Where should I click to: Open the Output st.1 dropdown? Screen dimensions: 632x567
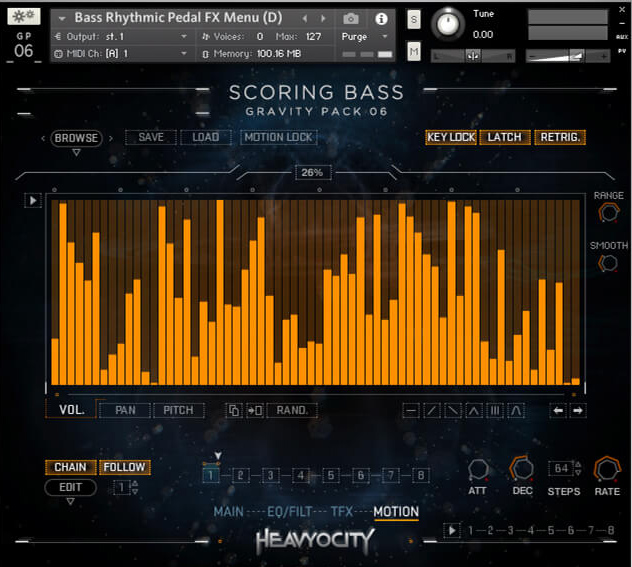pyautogui.click(x=121, y=37)
